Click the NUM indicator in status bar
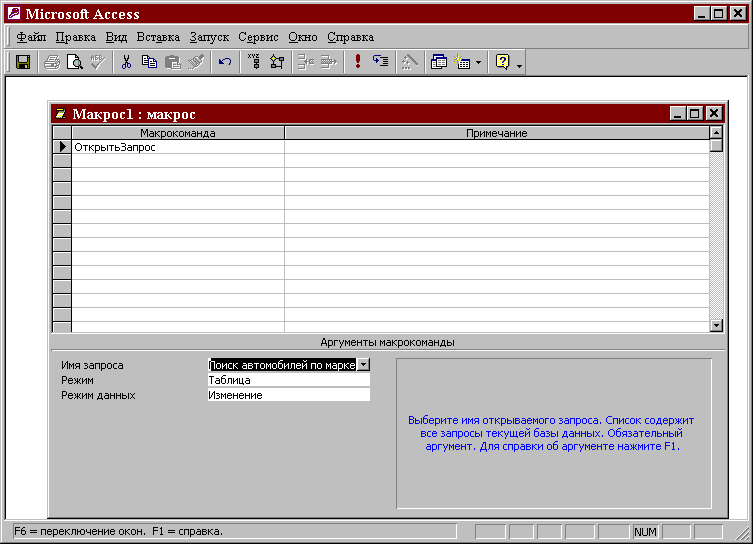Viewport: 753px width, 544px height. tap(645, 532)
